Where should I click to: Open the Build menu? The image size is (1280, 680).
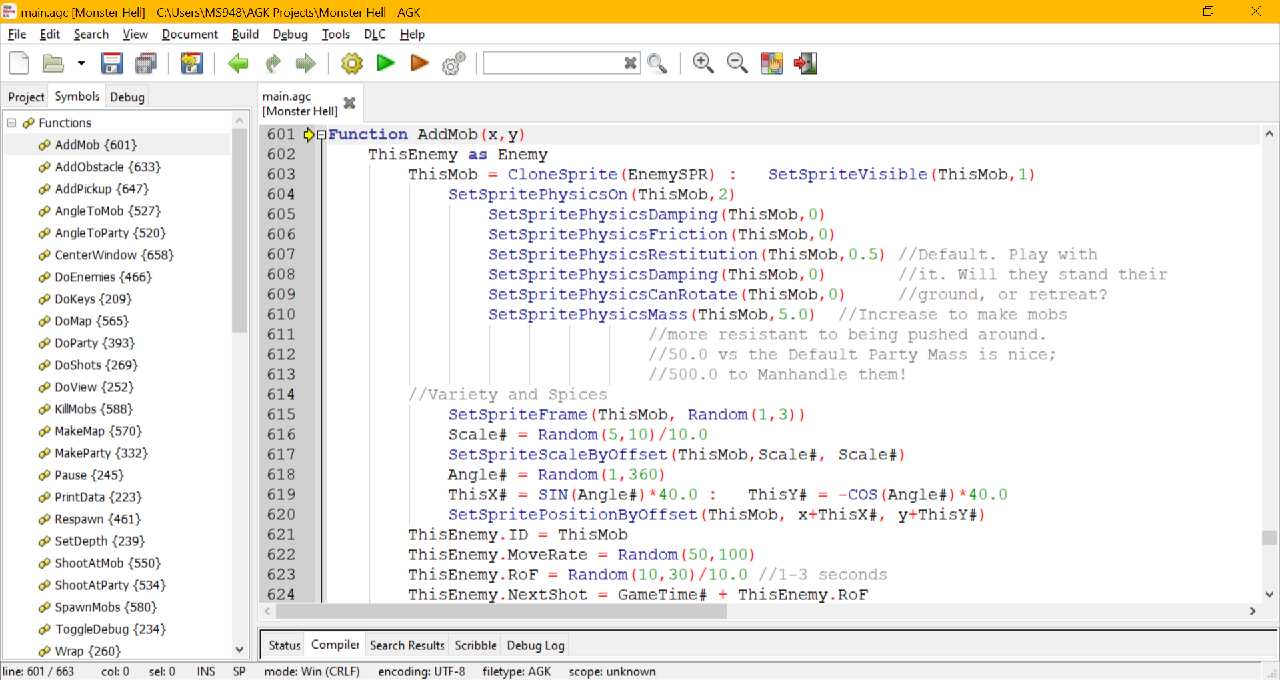pos(245,34)
